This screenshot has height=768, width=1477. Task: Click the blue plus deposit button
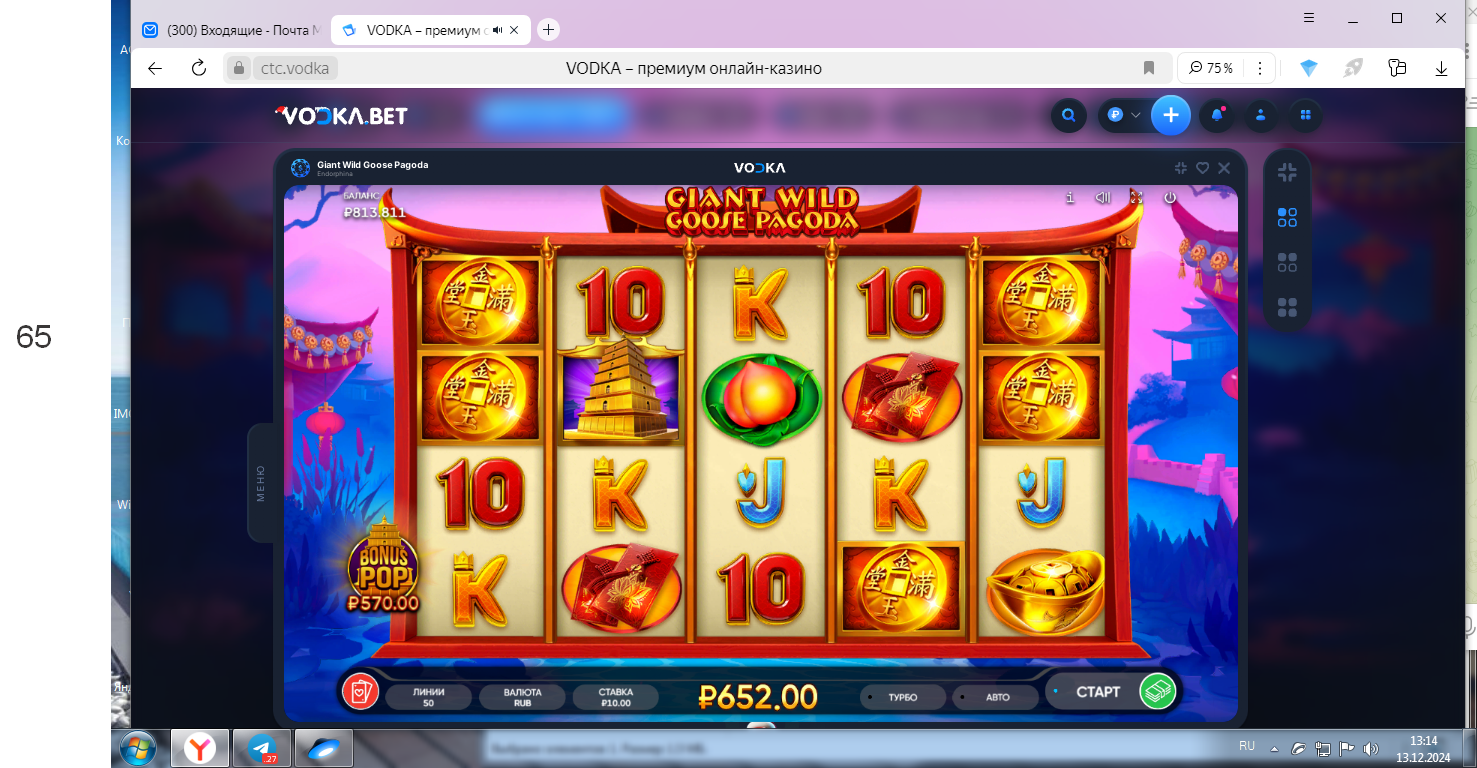[1171, 116]
